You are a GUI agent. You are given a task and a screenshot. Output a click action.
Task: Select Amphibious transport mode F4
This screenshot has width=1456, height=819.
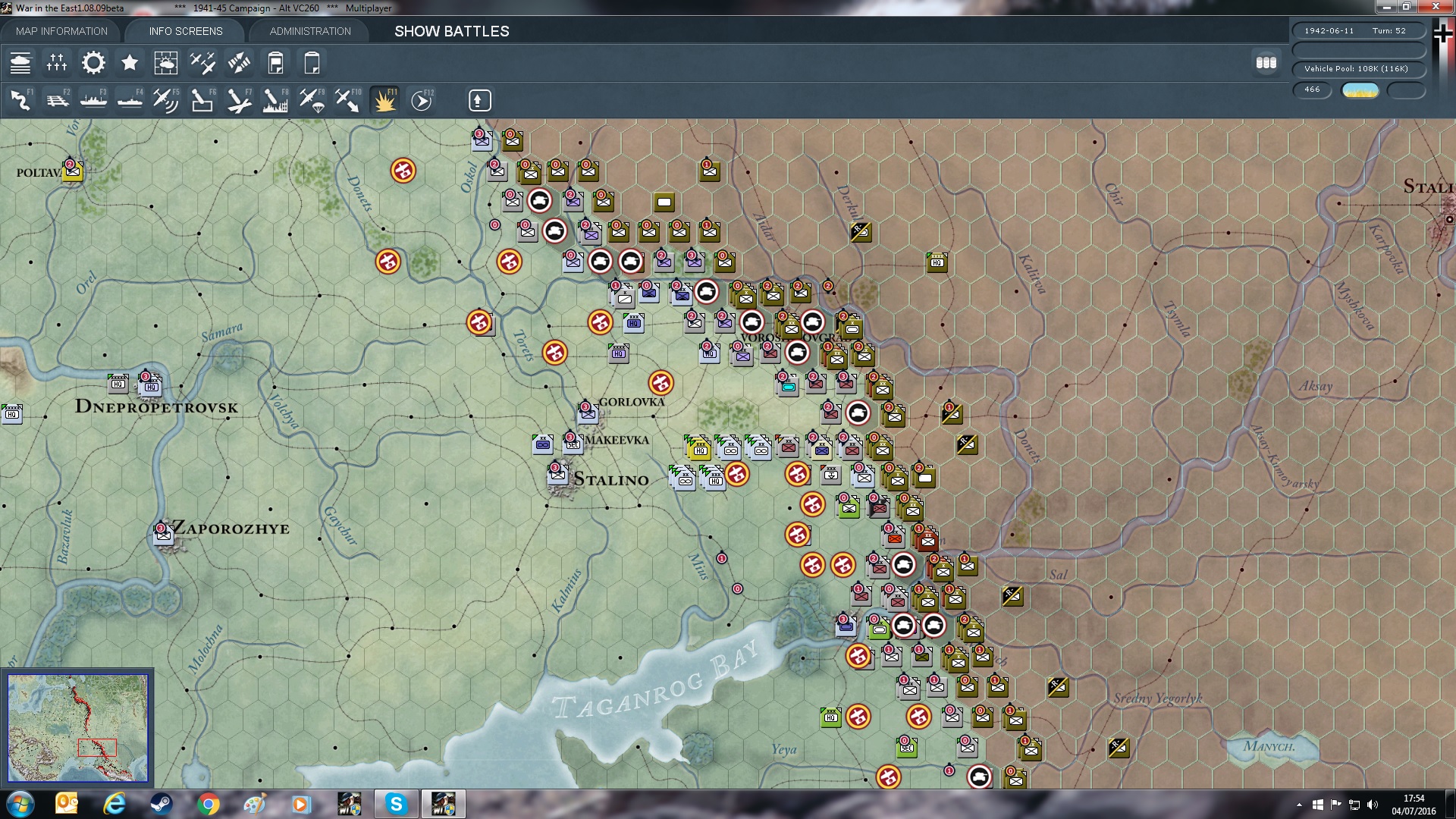tap(130, 100)
